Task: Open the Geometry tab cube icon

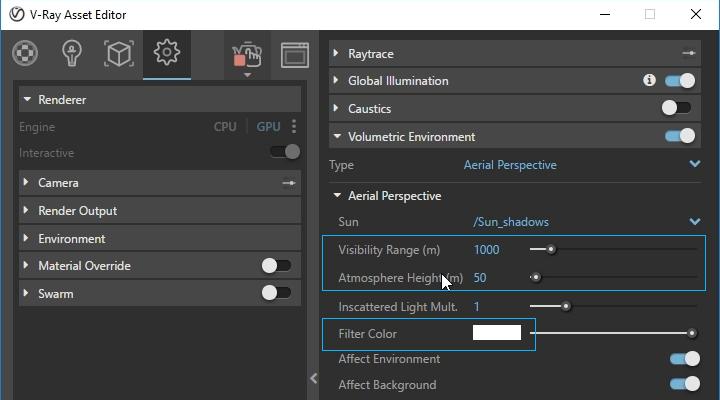Action: click(119, 52)
